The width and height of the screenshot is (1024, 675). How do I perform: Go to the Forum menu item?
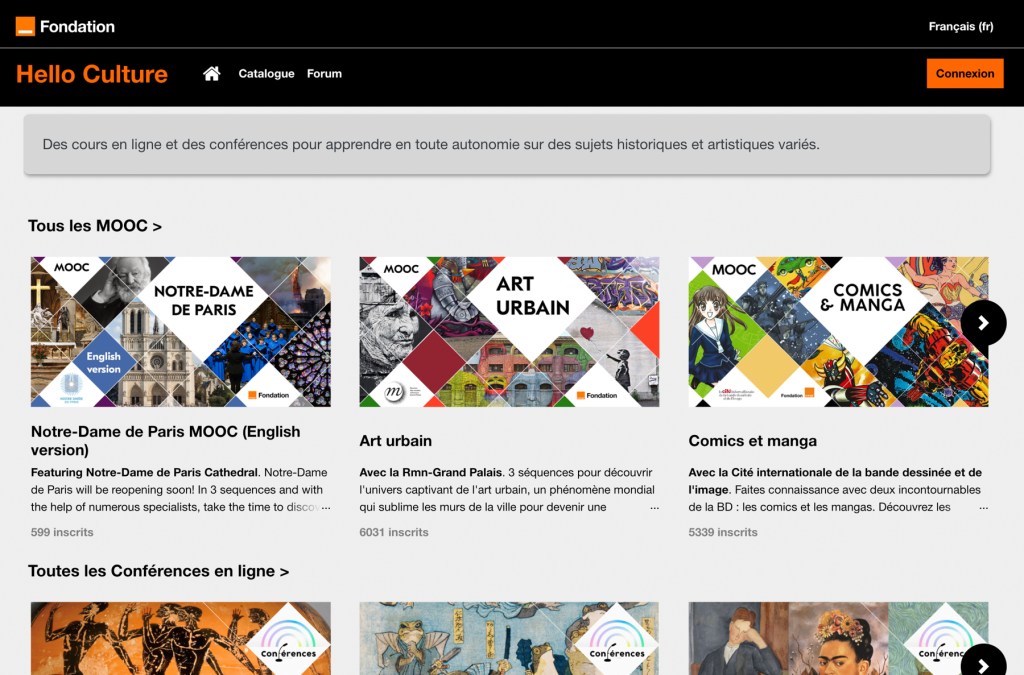click(x=324, y=74)
